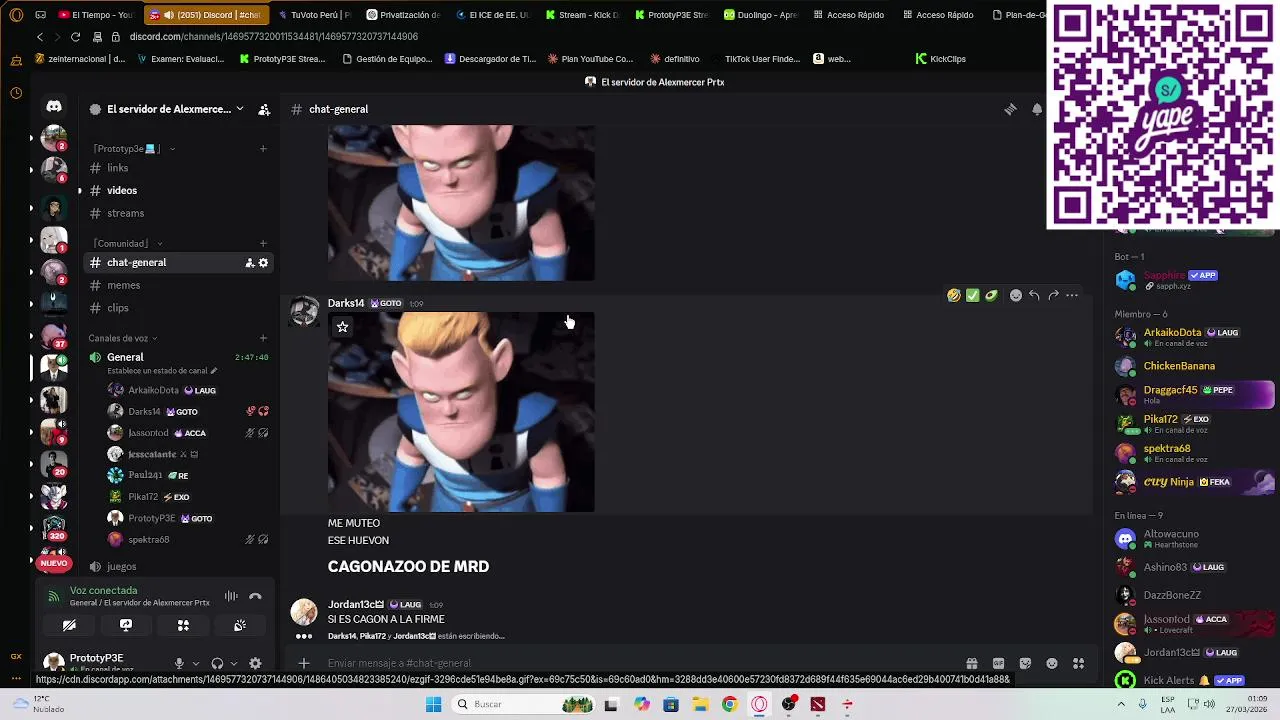Invite people using server header icon
Viewport: 1280px width, 720px height.
pyautogui.click(x=264, y=109)
